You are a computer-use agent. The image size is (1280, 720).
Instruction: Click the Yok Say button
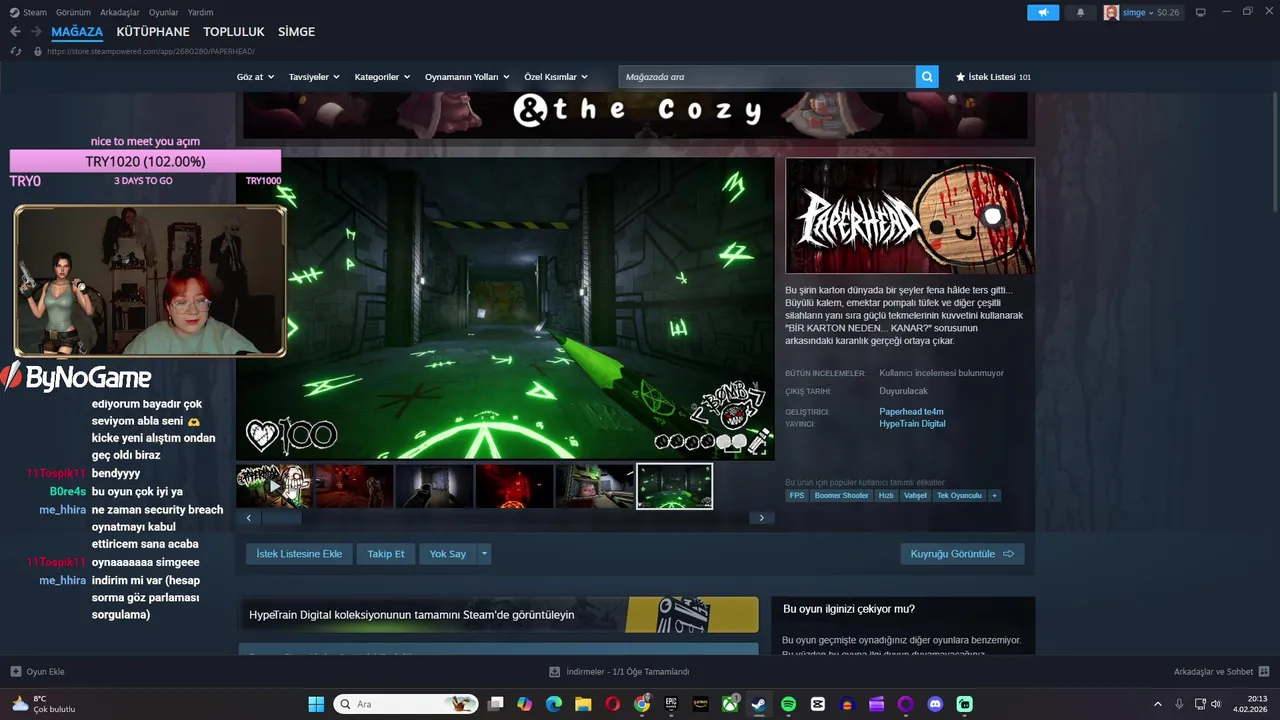448,554
